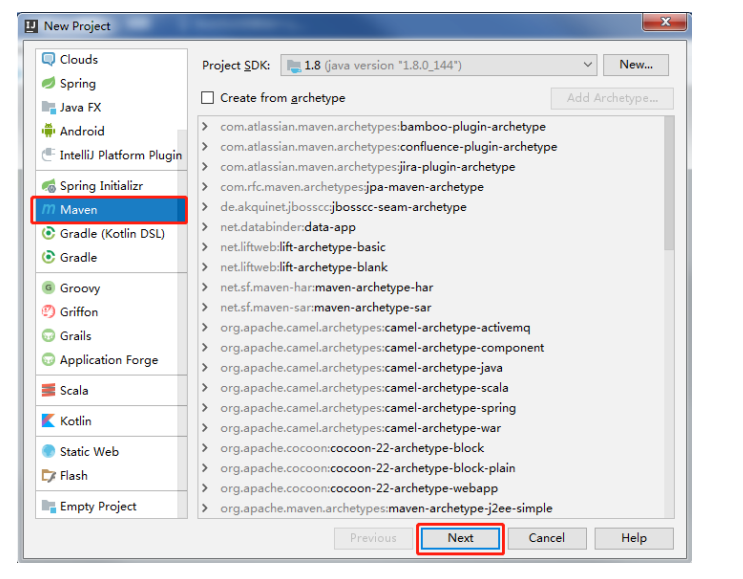The width and height of the screenshot is (743, 579).
Task: Expand jbosscc-seam-archetype chevron
Action: (x=205, y=207)
